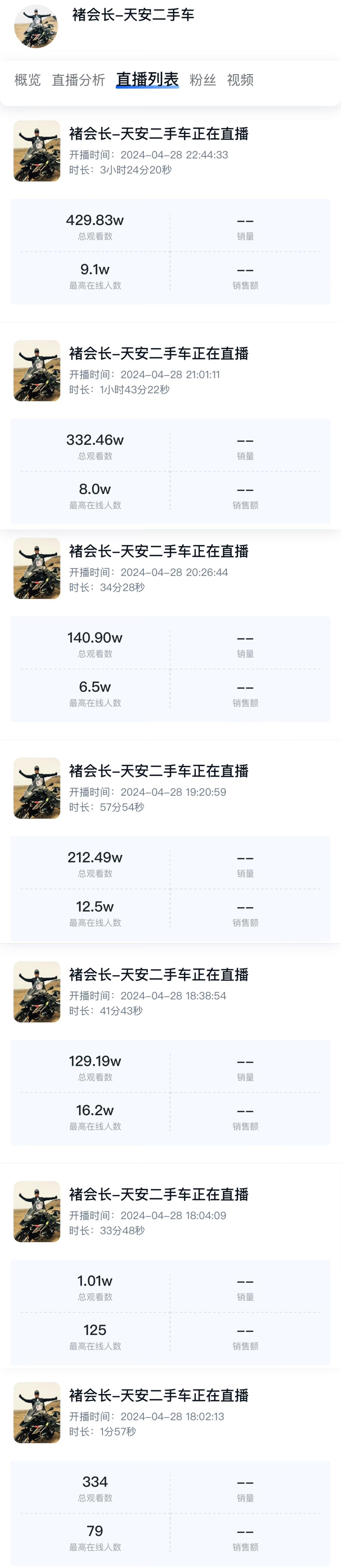Tap thumbnail of stream started 20:26:44
Viewport: 341px width, 1568px height.
point(37,568)
